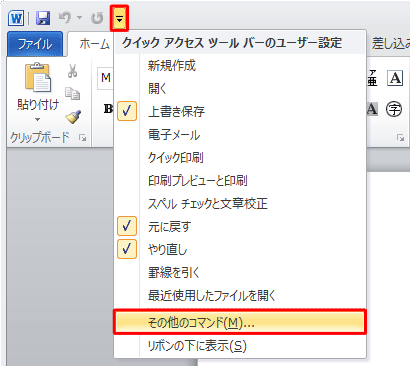Uncheck 上書き保存 in the menu
The image size is (410, 366).
(240, 111)
